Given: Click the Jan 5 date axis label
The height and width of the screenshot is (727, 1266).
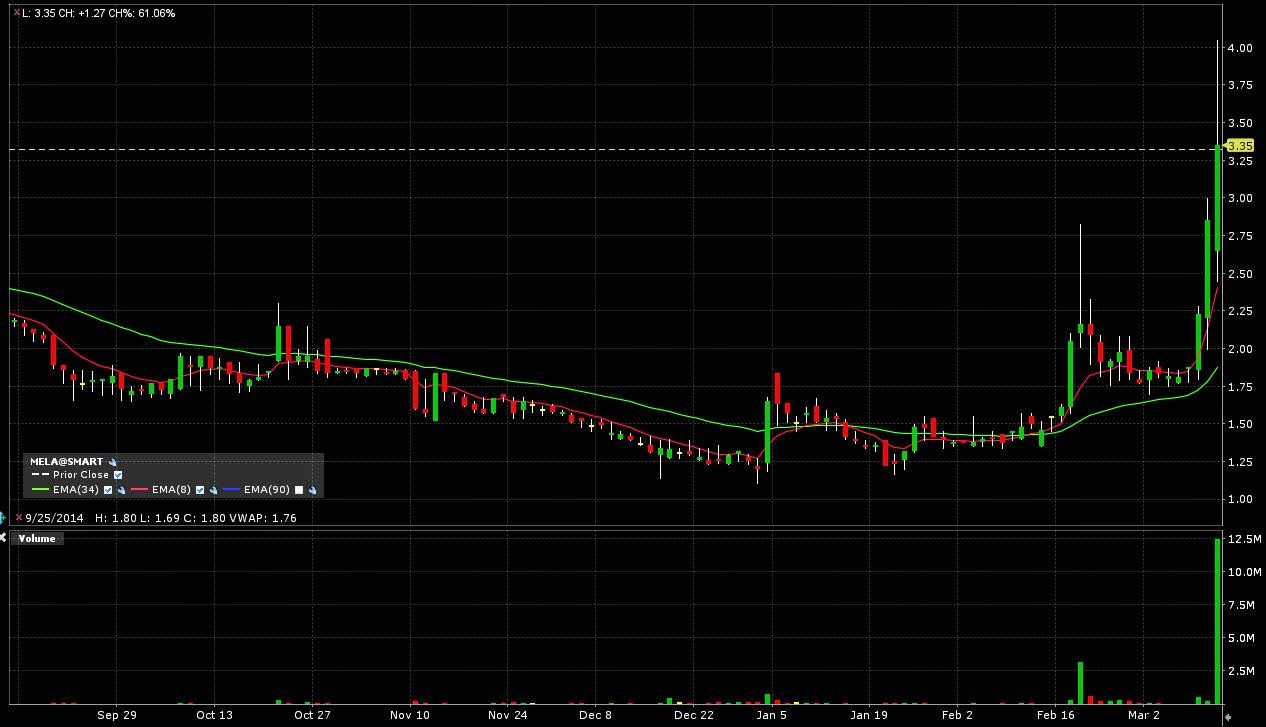Looking at the screenshot, I should [x=771, y=715].
